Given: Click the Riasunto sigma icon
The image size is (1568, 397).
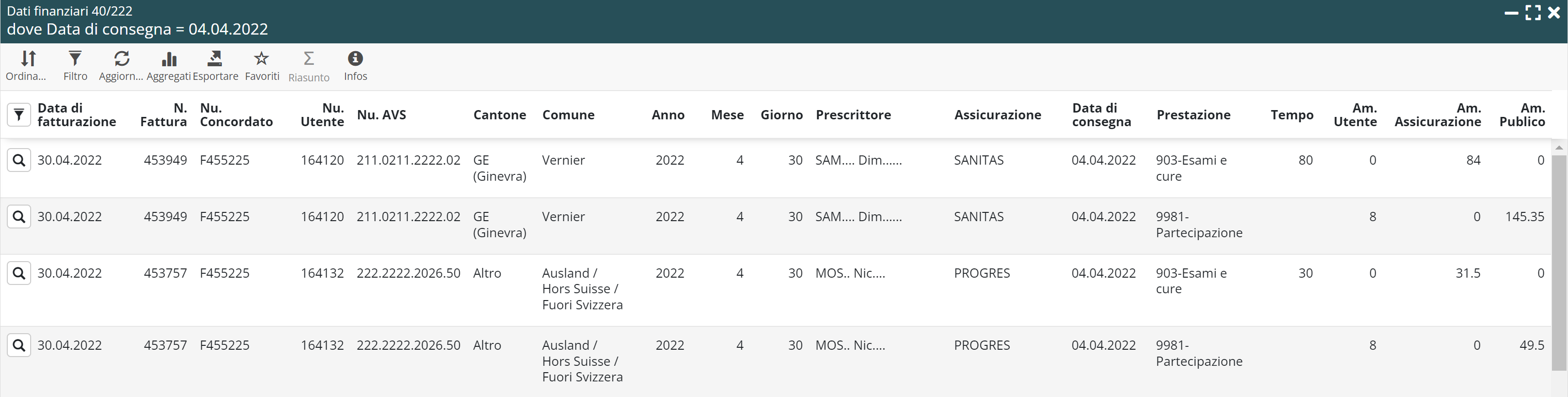Looking at the screenshot, I should [309, 59].
